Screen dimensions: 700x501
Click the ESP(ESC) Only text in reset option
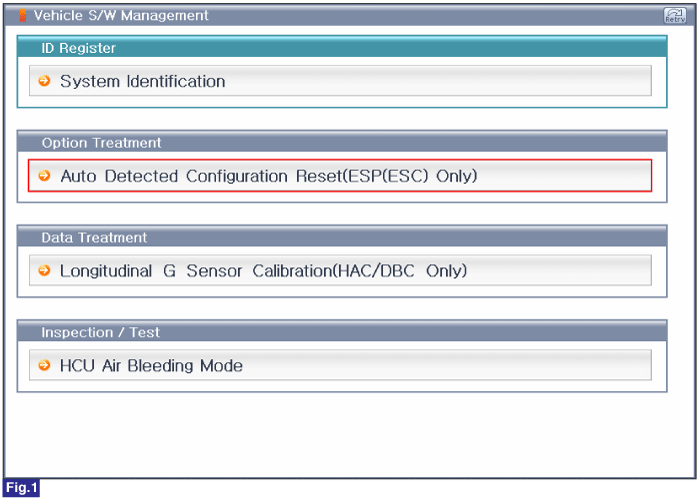[x=412, y=176]
